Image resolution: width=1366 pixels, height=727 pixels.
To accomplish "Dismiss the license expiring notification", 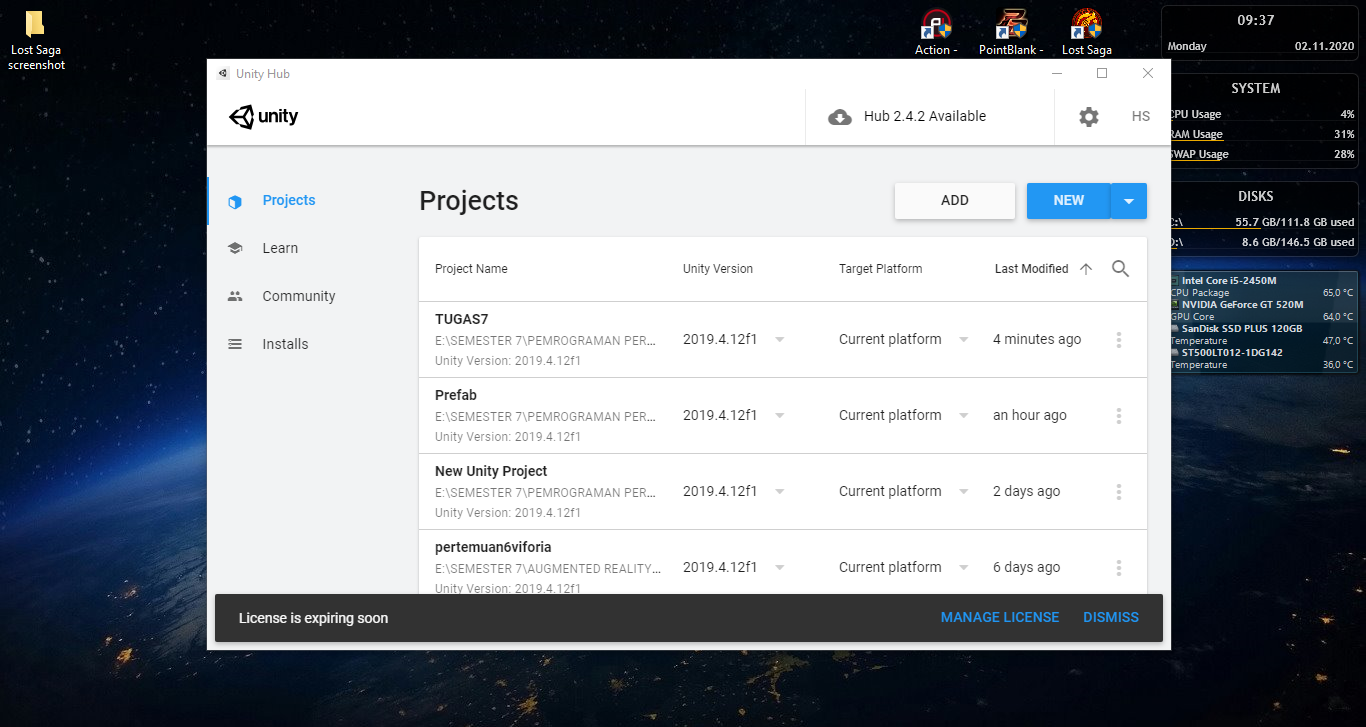I will [x=1111, y=618].
